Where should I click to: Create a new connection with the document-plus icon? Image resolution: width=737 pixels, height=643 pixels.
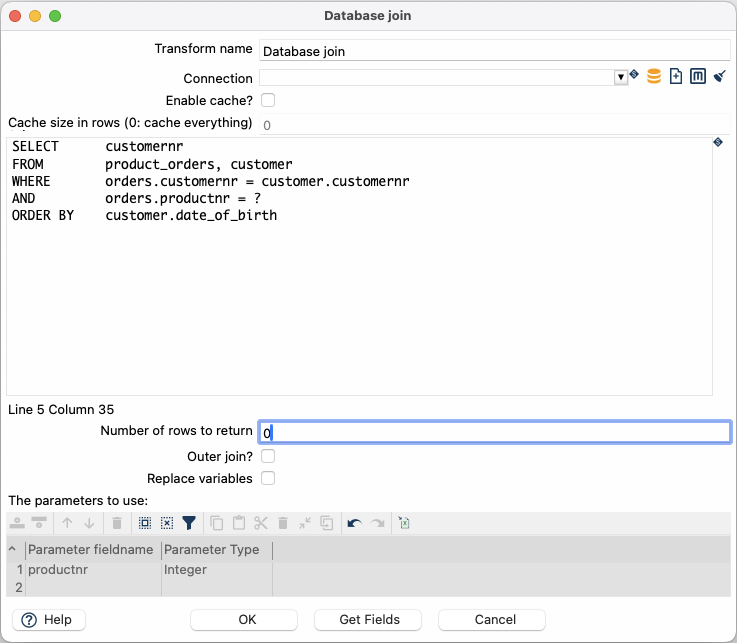pos(676,77)
